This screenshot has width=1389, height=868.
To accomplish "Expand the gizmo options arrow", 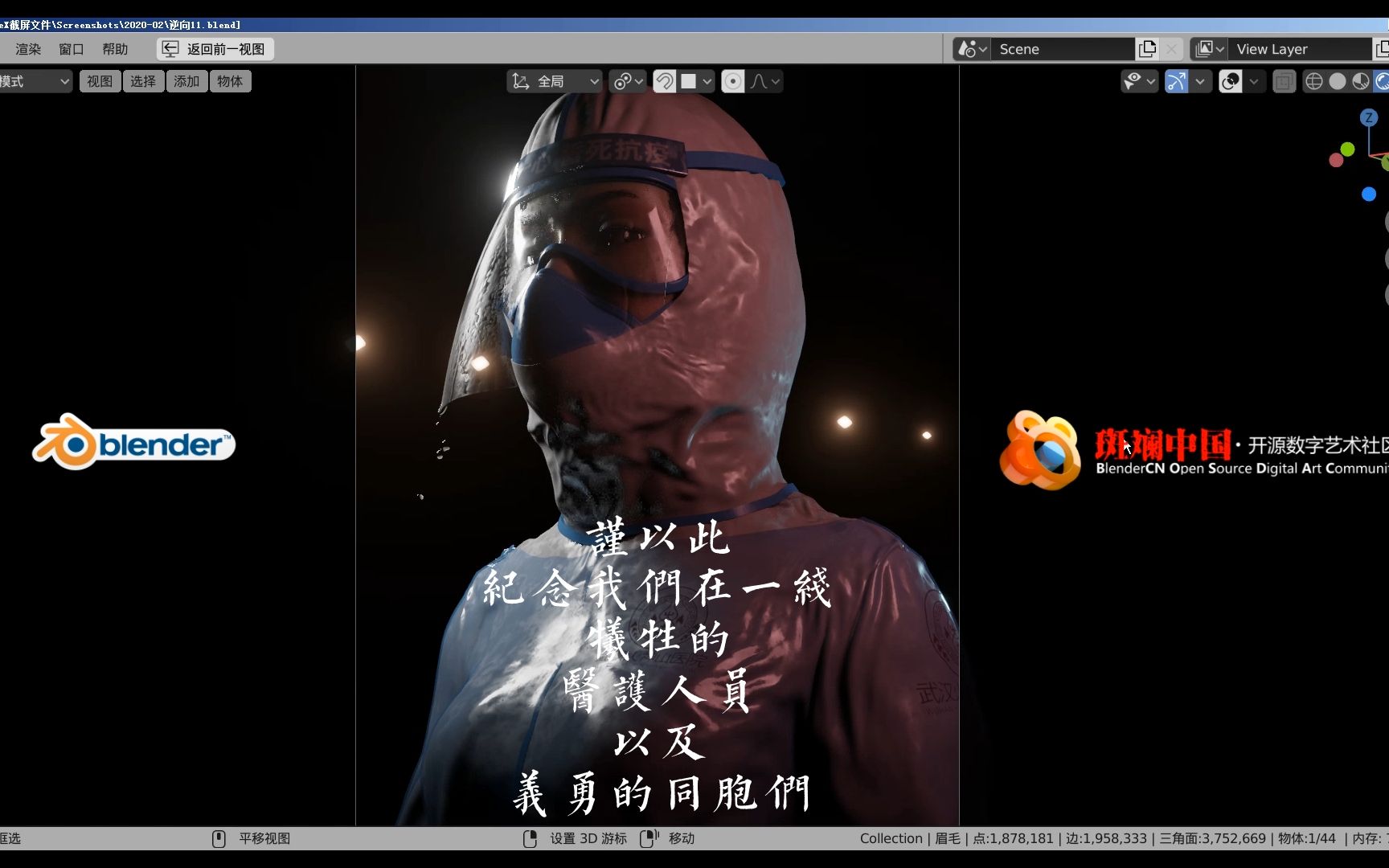I will click(x=1200, y=81).
